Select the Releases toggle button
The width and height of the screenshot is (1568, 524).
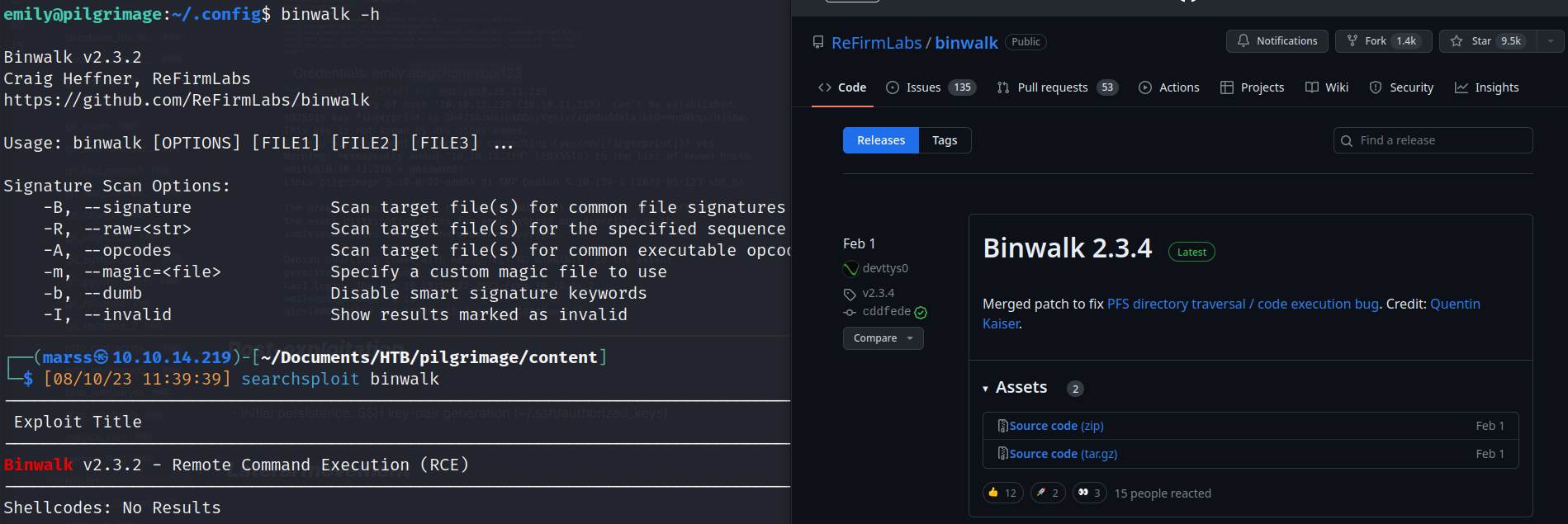pos(880,140)
